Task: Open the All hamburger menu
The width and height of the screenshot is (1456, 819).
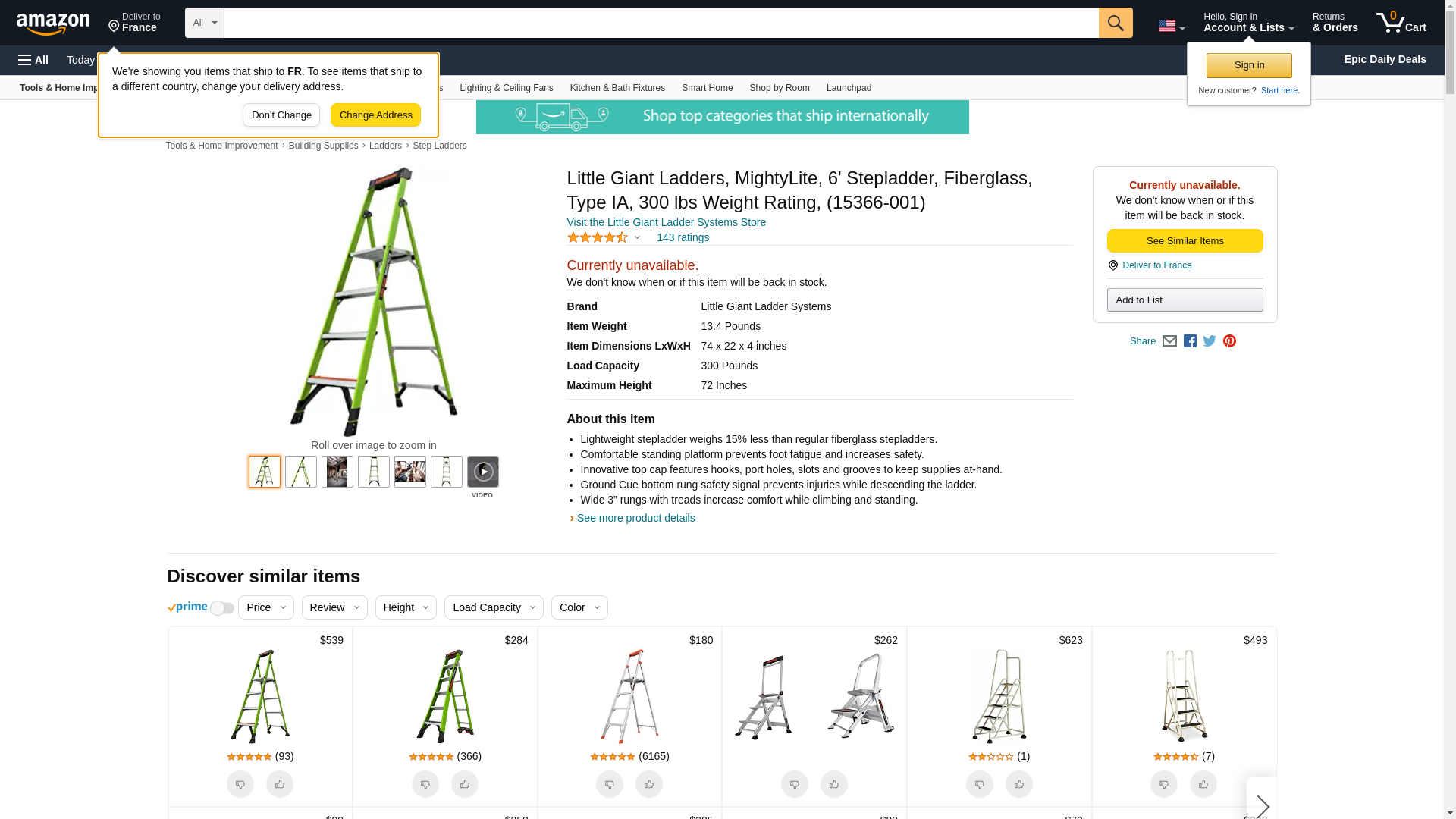Action: pos(33,60)
